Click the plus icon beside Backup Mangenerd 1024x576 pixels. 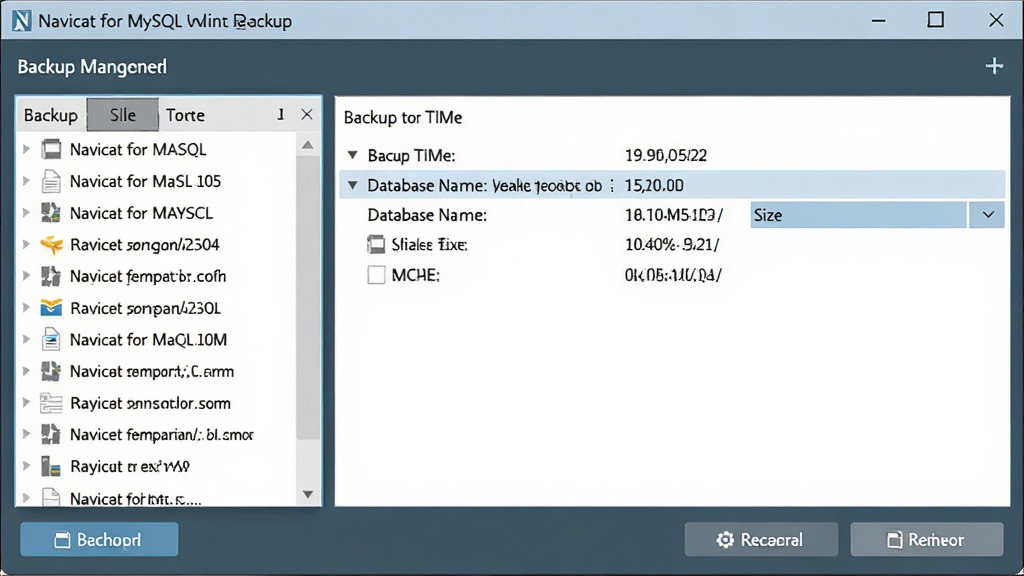[994, 66]
